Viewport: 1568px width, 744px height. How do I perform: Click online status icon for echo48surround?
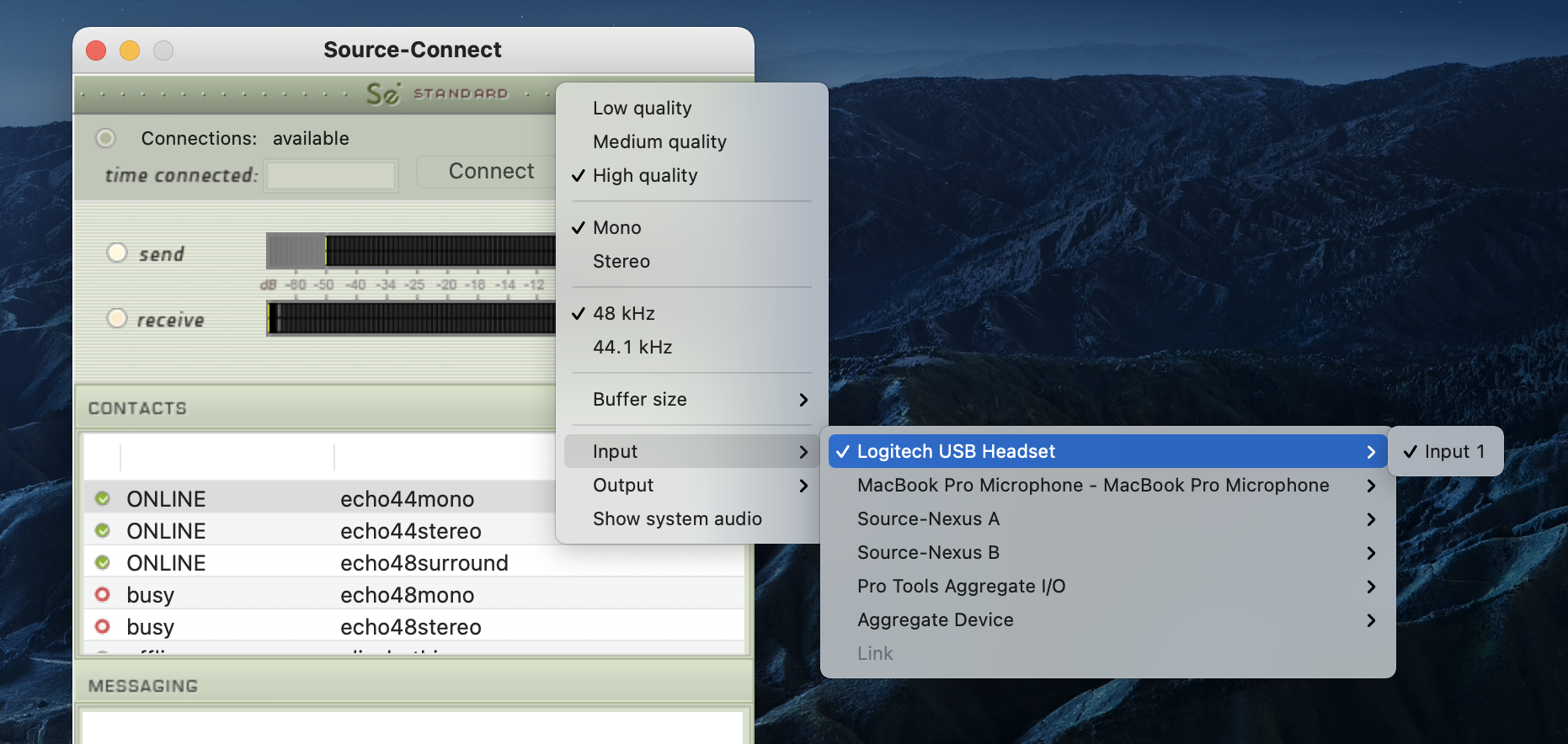coord(103,563)
